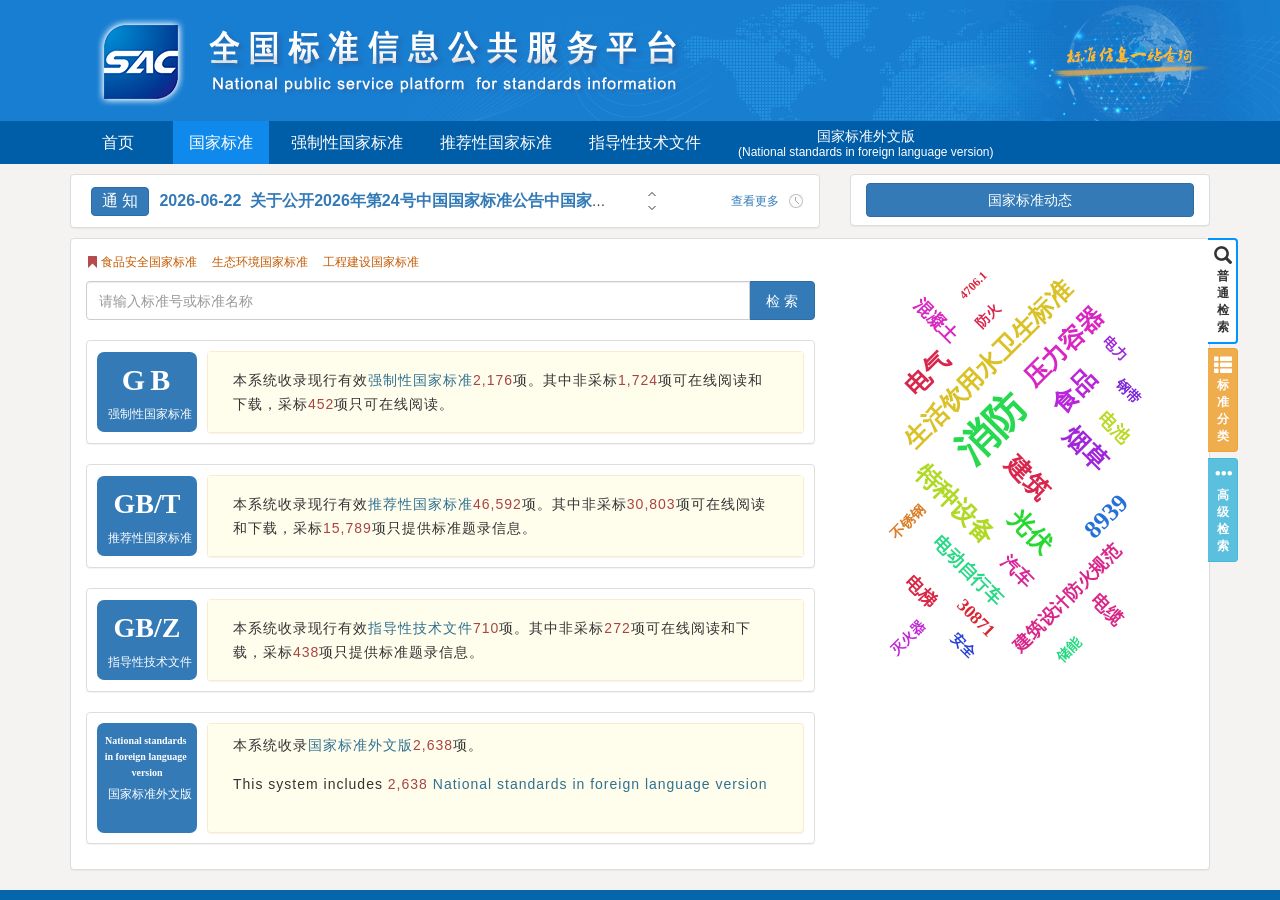Click the 通知 label button

tap(120, 201)
